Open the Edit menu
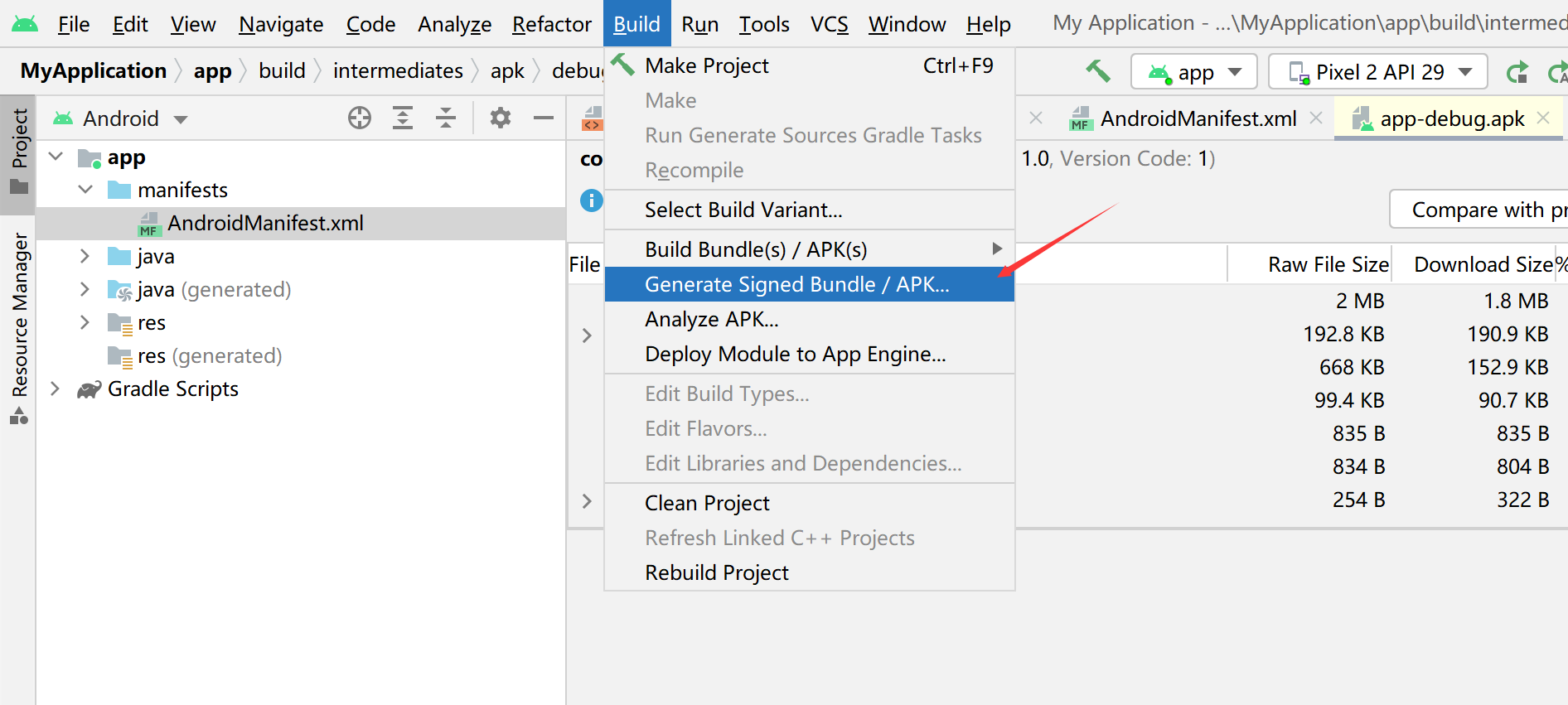Viewport: 1568px width, 705px height. point(130,24)
